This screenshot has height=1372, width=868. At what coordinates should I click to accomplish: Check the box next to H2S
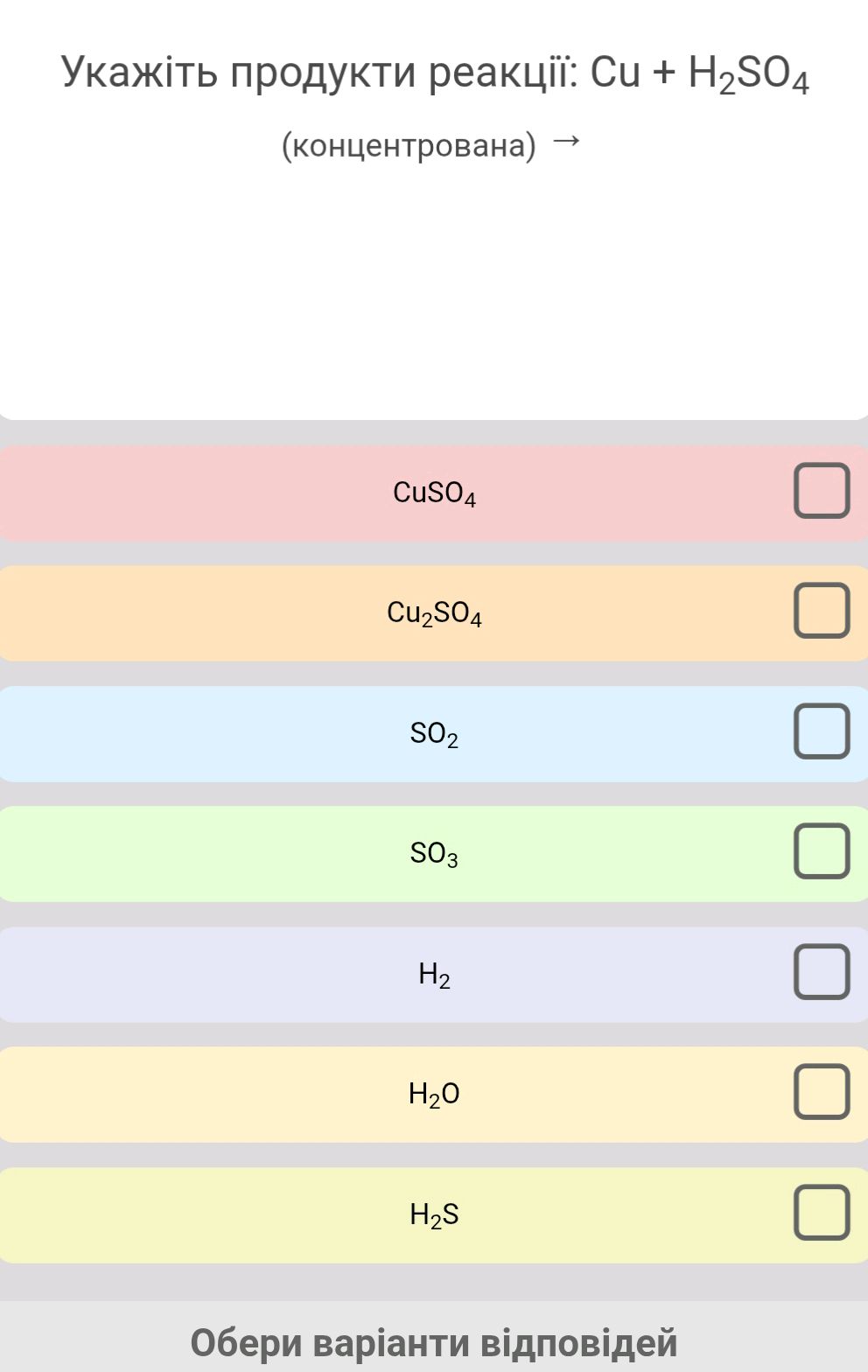(x=822, y=1213)
